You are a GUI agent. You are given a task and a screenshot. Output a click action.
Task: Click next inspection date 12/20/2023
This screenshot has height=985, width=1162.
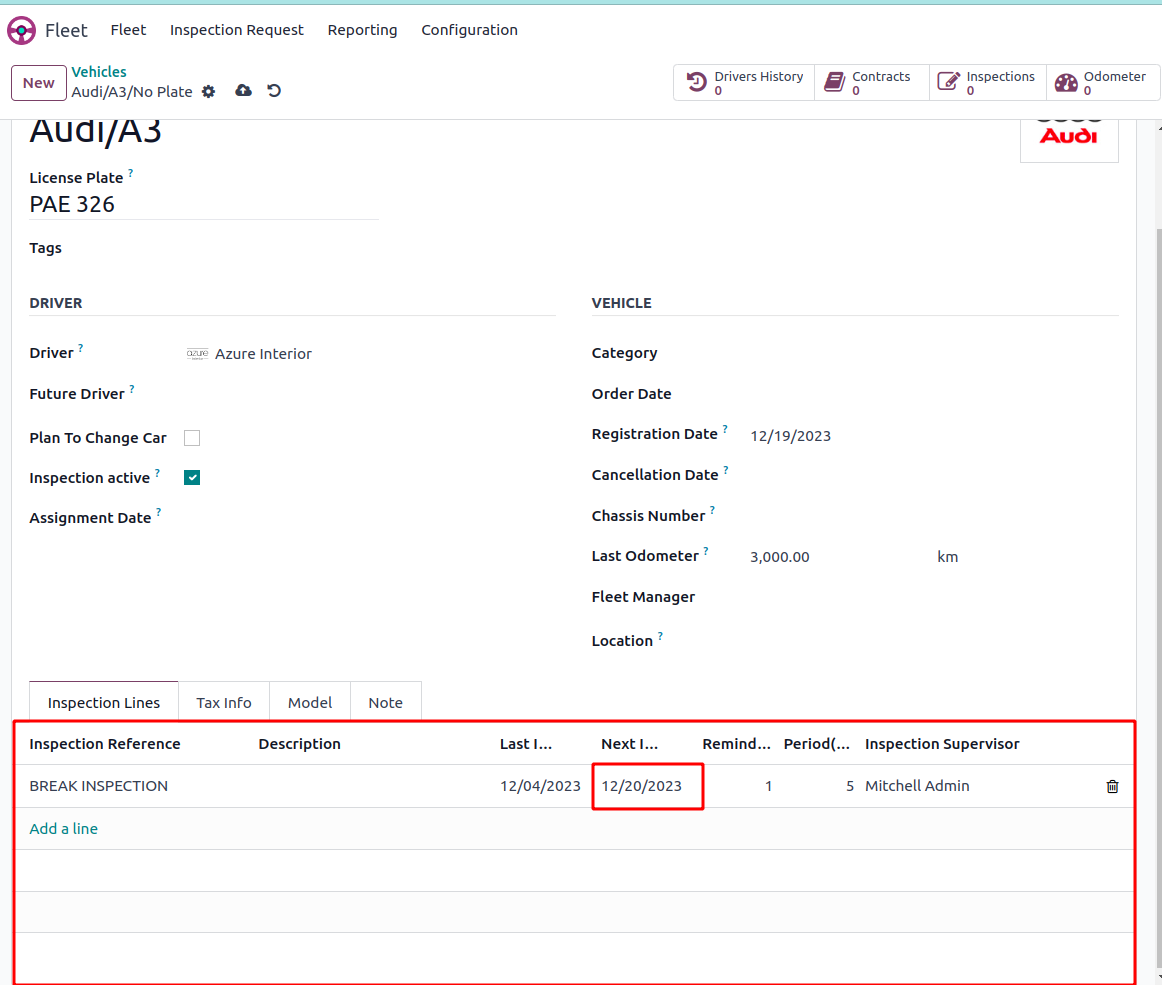tap(642, 786)
